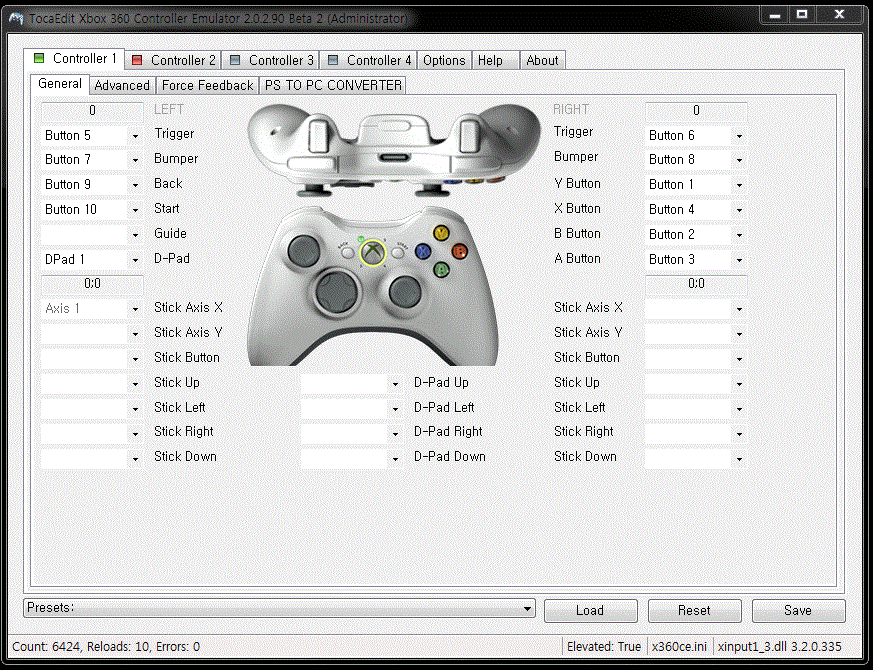Viewport: 873px width, 670px height.
Task: Click the gray Controller 4 status icon
Action: 333,60
